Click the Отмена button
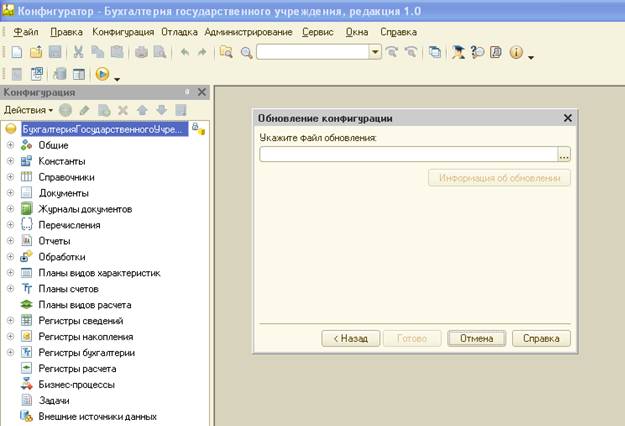Screen dimensions: 625x426 point(477,338)
